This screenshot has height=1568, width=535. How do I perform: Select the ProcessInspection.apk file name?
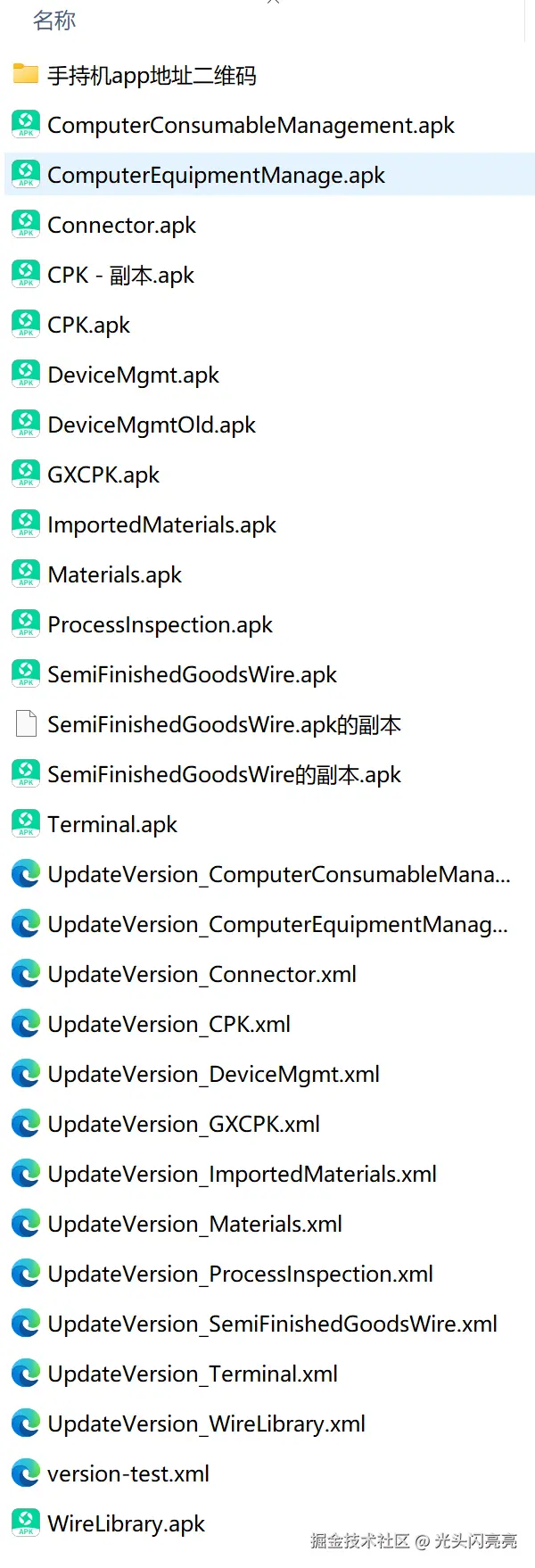coord(160,624)
